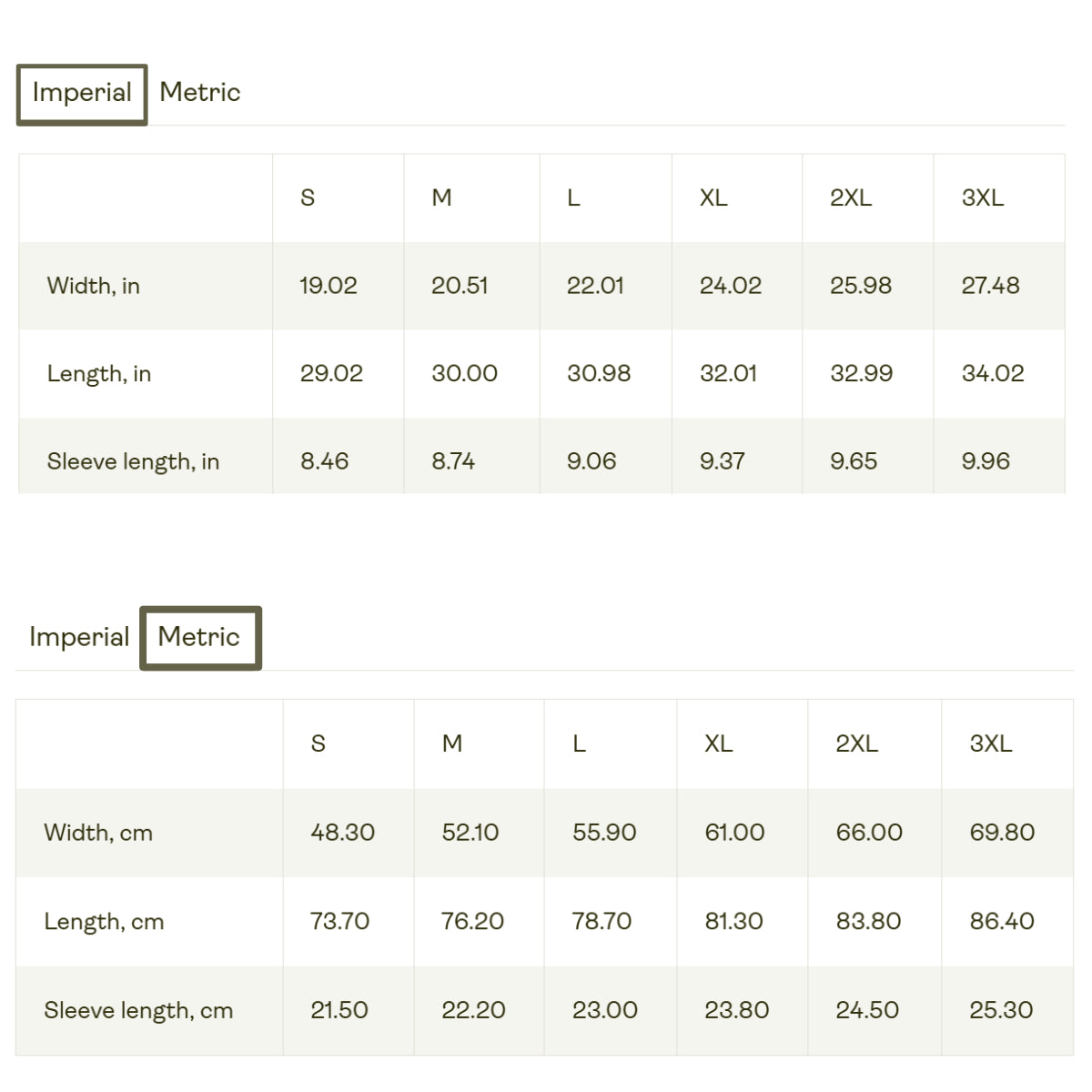This screenshot has width=1092, height=1092.
Task: Click the "Sleeve length, cm" row label
Action: (138, 1010)
